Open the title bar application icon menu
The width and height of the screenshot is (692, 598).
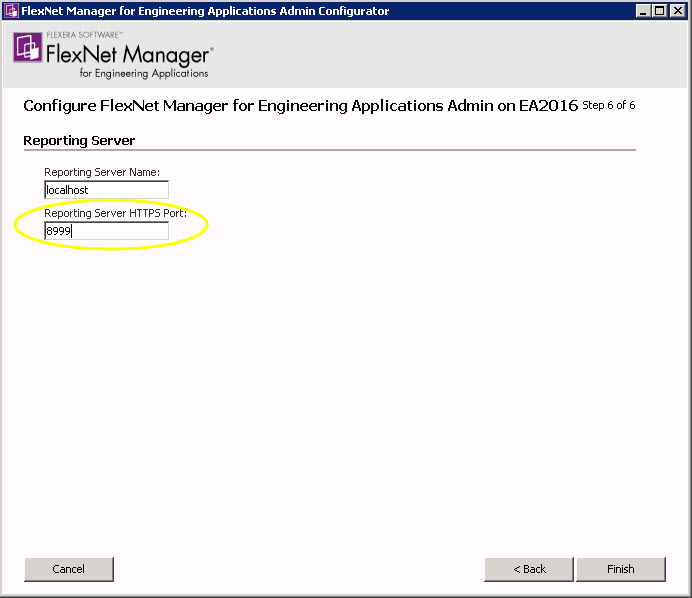(11, 11)
